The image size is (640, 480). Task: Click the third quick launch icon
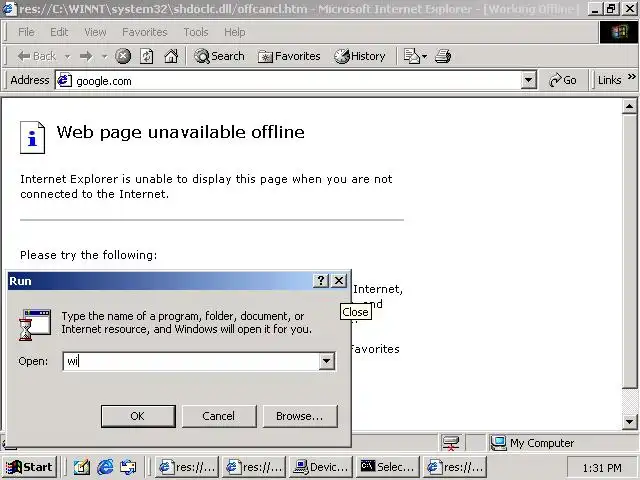(128, 467)
